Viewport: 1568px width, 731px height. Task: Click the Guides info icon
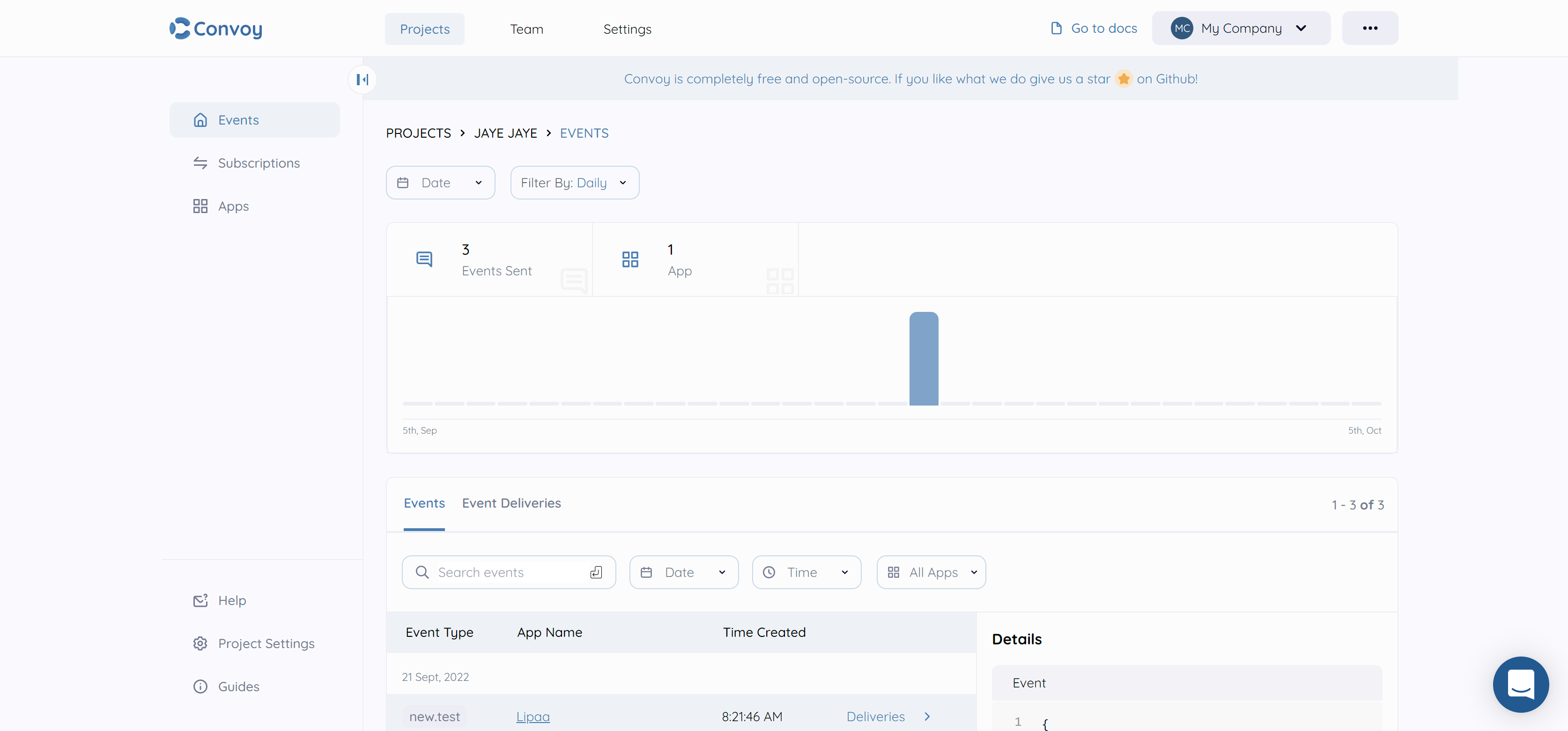tap(201, 686)
